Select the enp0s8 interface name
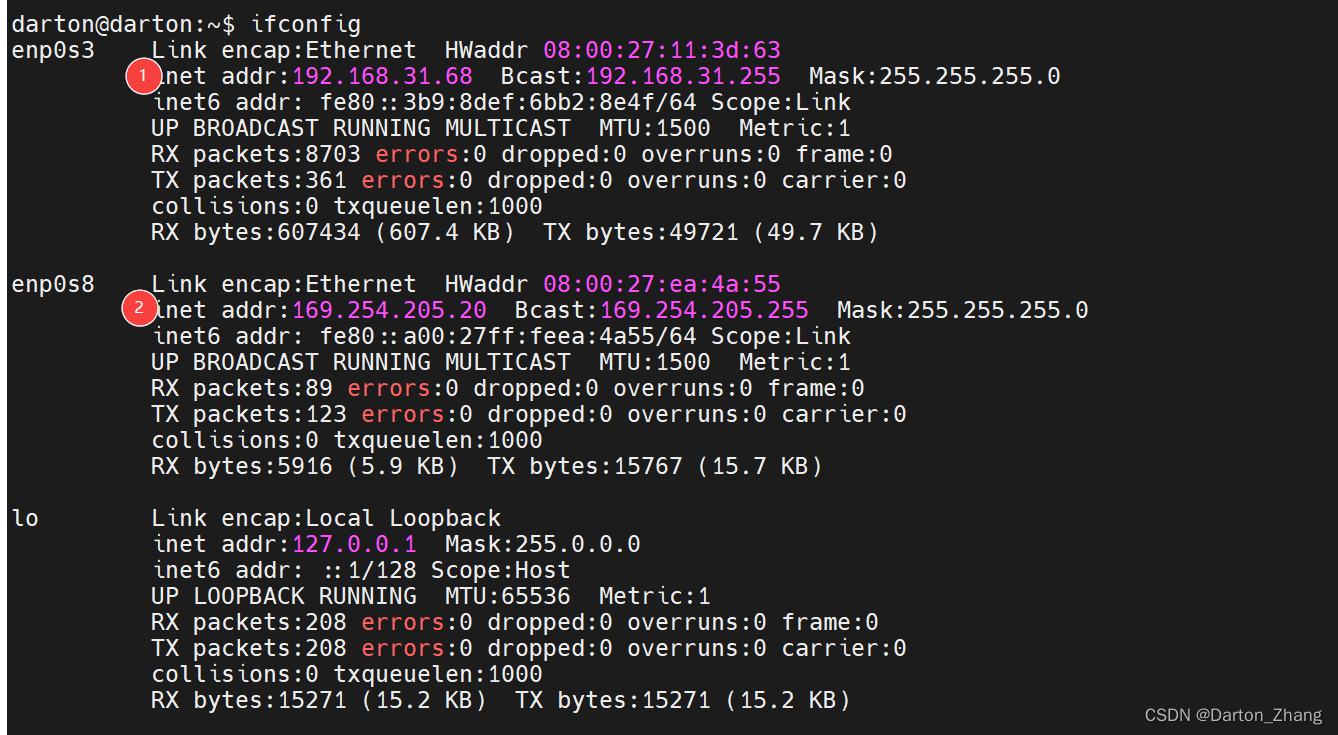Viewport: 1338px width, 735px height. click(x=52, y=283)
